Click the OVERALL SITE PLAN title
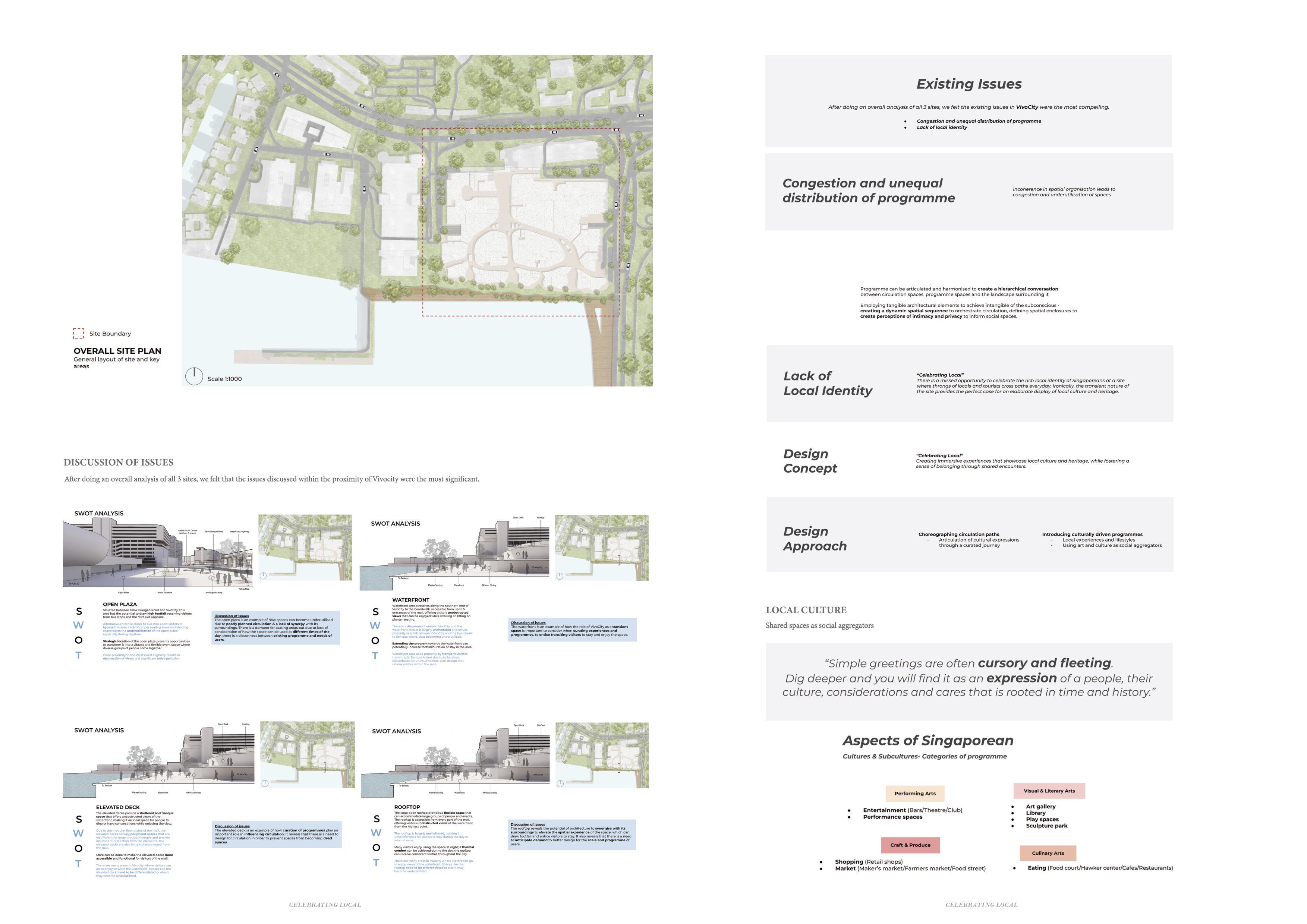 117,351
